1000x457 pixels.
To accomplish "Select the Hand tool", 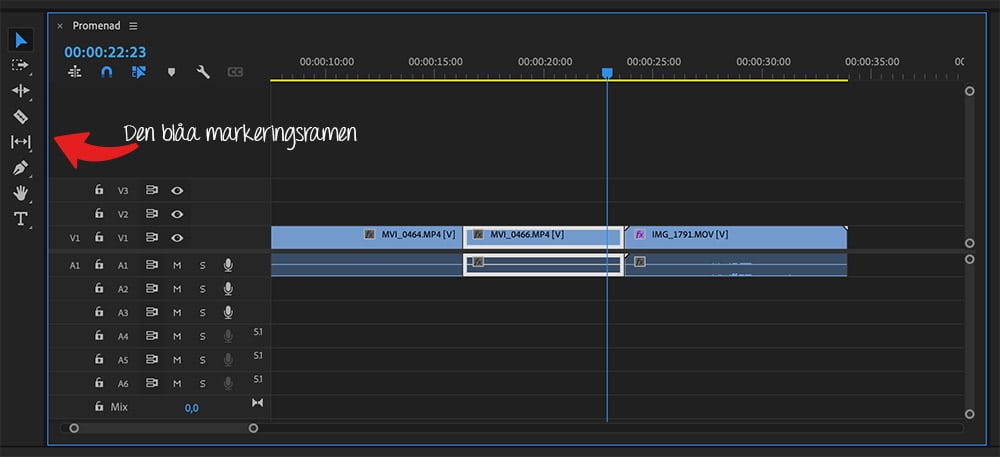I will pyautogui.click(x=21, y=193).
